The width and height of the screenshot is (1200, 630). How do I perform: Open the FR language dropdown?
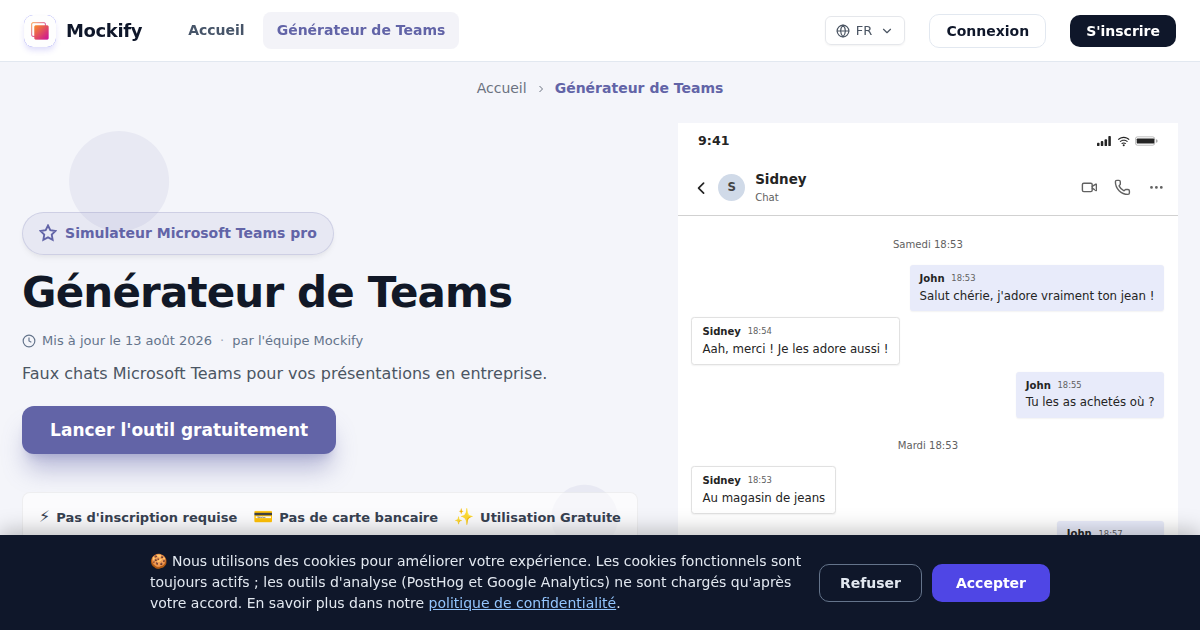[x=865, y=31]
